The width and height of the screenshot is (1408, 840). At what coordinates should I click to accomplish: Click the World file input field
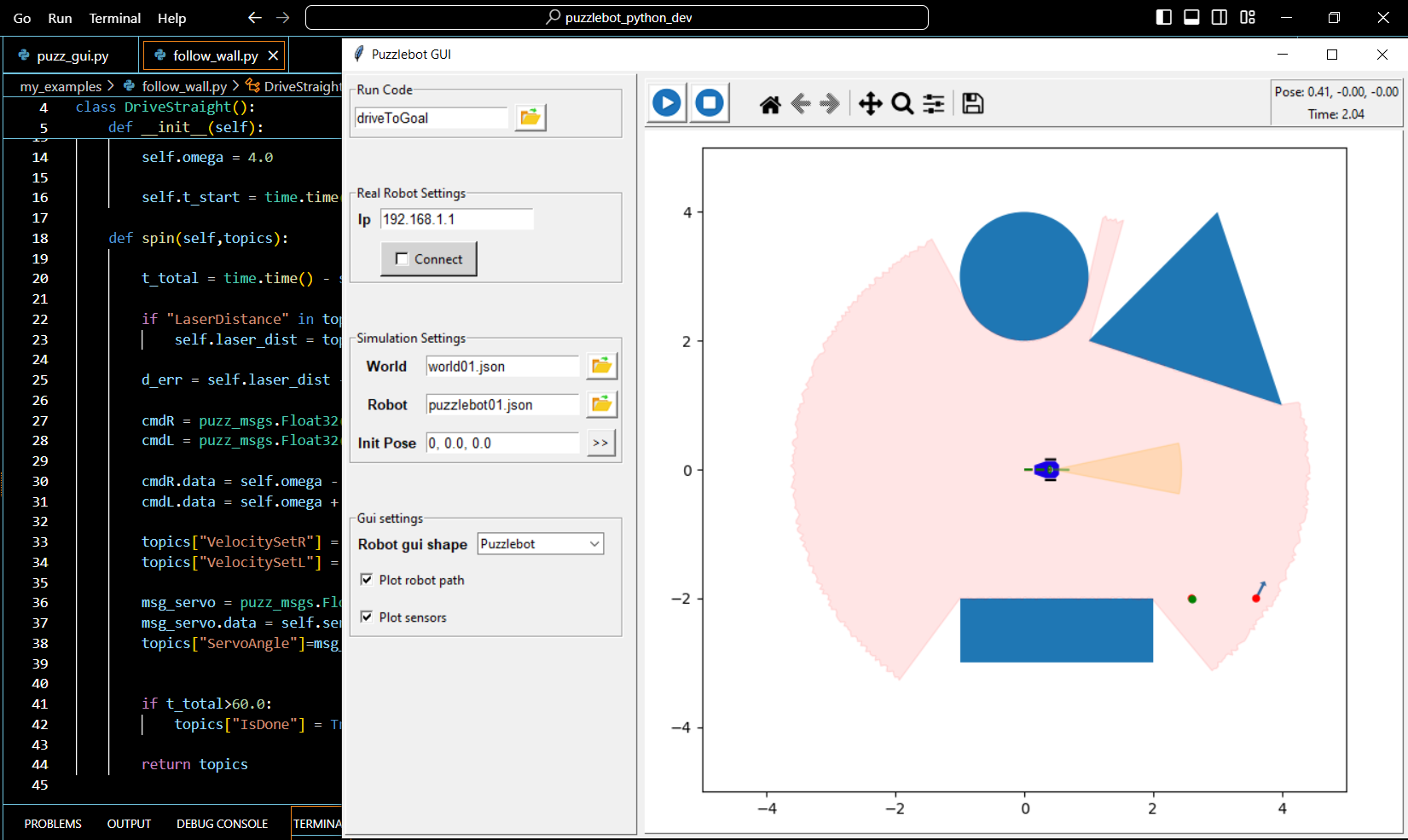coord(503,366)
